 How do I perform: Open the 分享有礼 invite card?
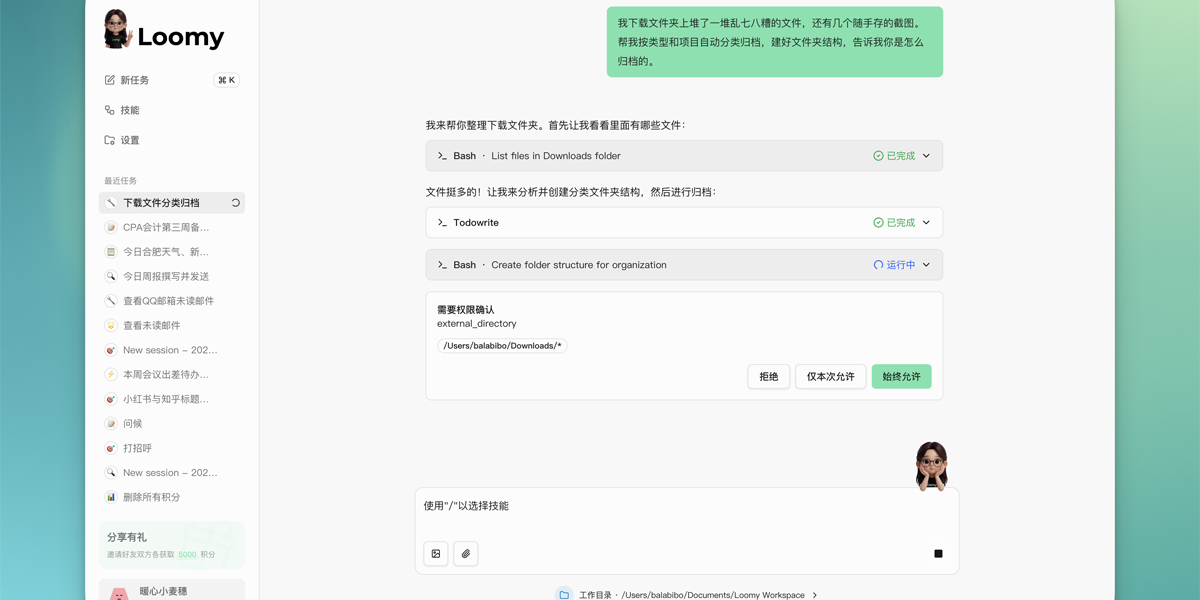point(172,545)
